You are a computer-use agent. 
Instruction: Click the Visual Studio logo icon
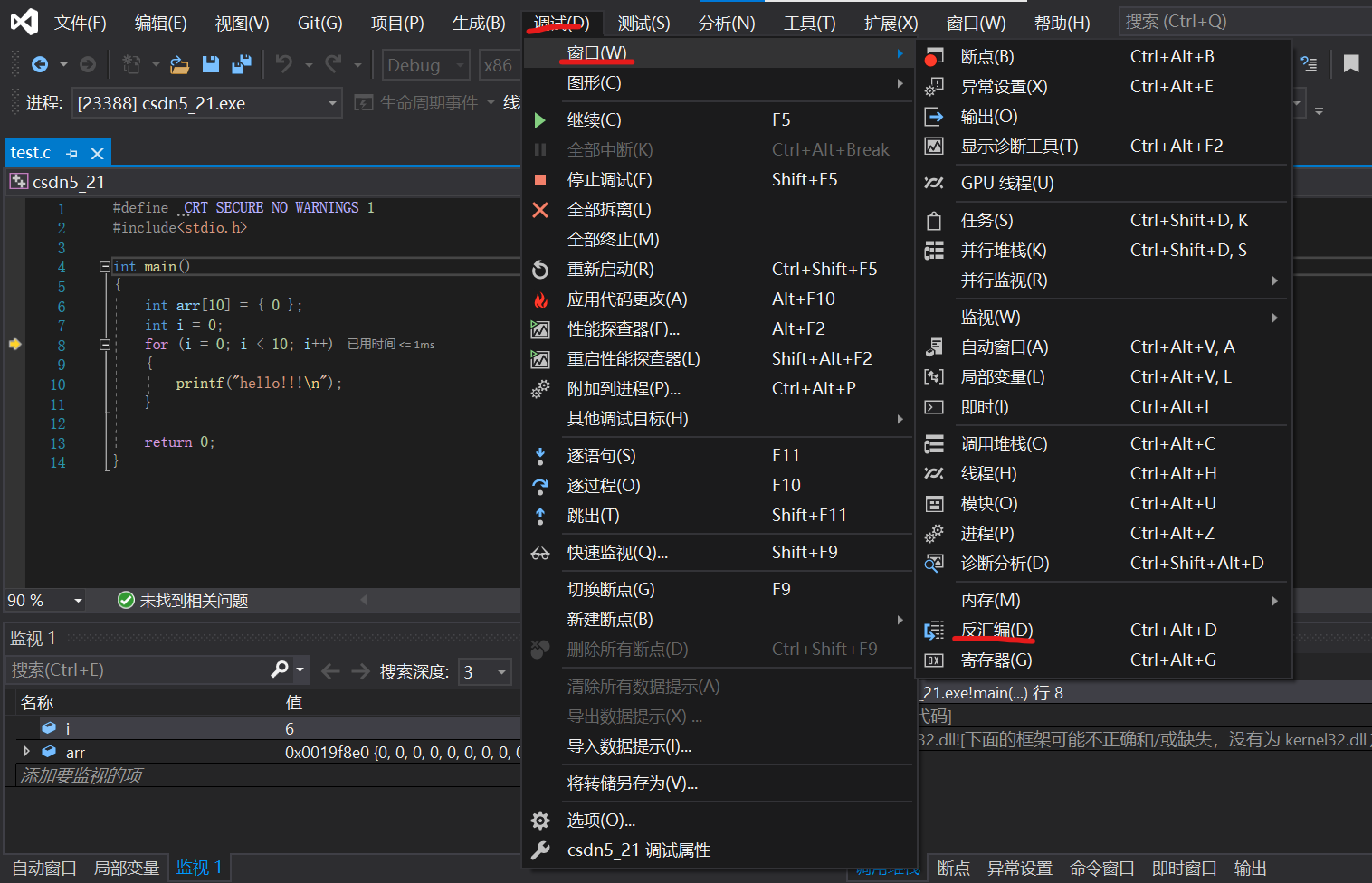[x=24, y=21]
